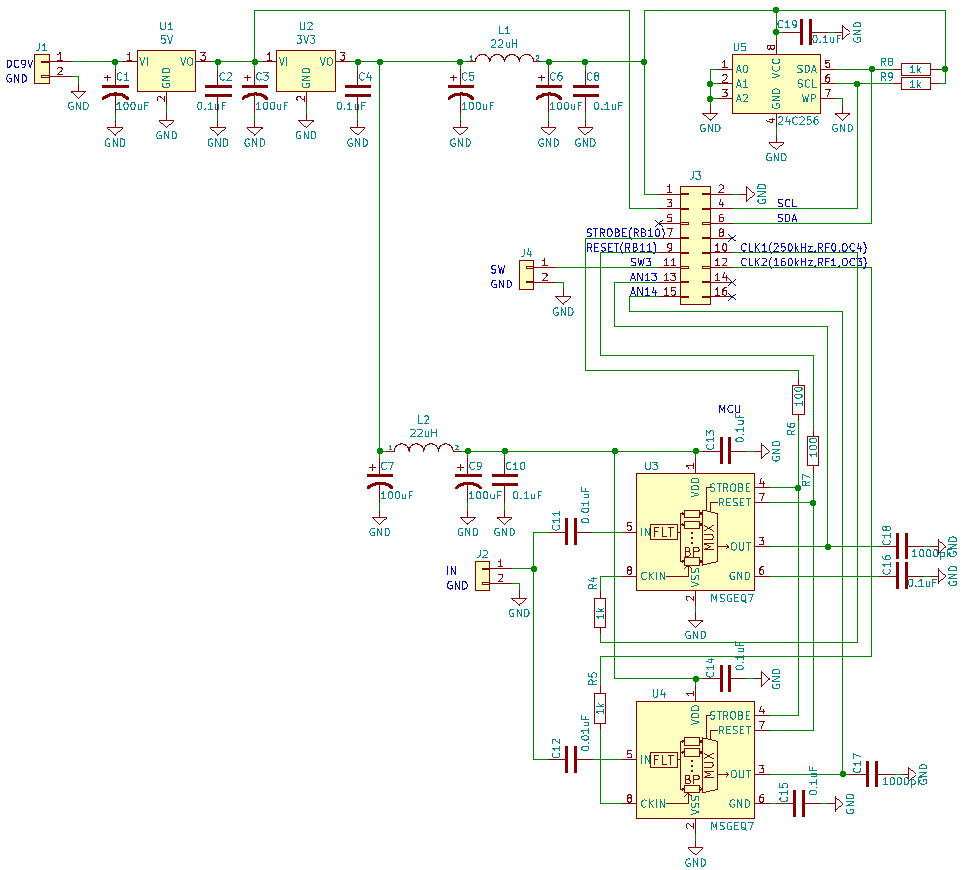This screenshot has height=870, width=968.
Task: Select the U1 5V regulator symbol
Action: (166, 73)
